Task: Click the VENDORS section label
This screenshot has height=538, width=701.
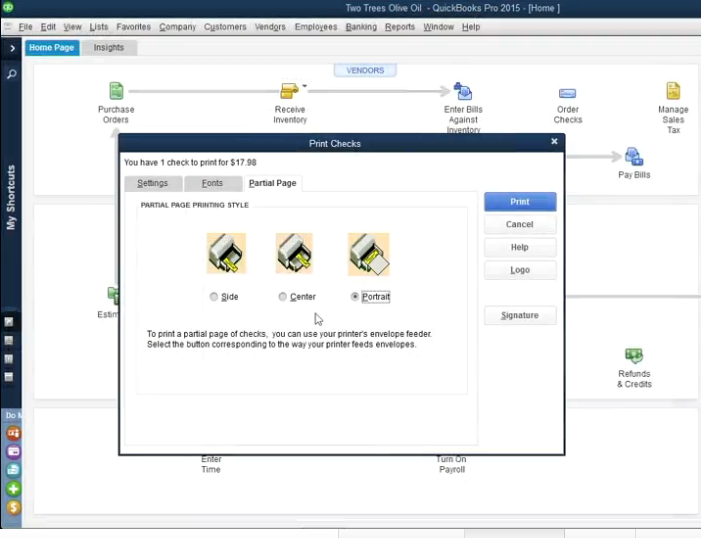Action: pos(365,70)
